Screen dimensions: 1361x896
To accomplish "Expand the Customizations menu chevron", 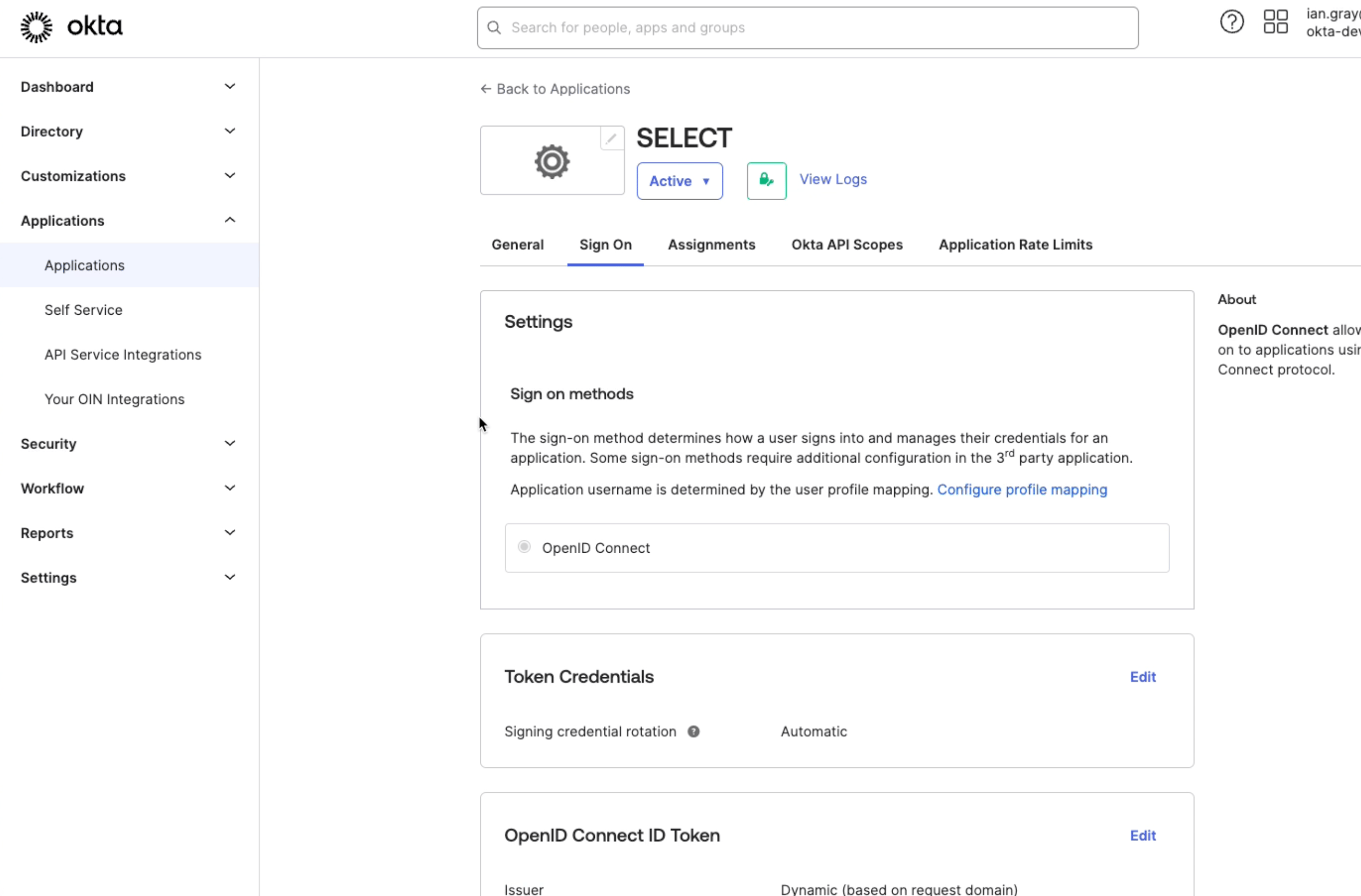I will pyautogui.click(x=230, y=176).
